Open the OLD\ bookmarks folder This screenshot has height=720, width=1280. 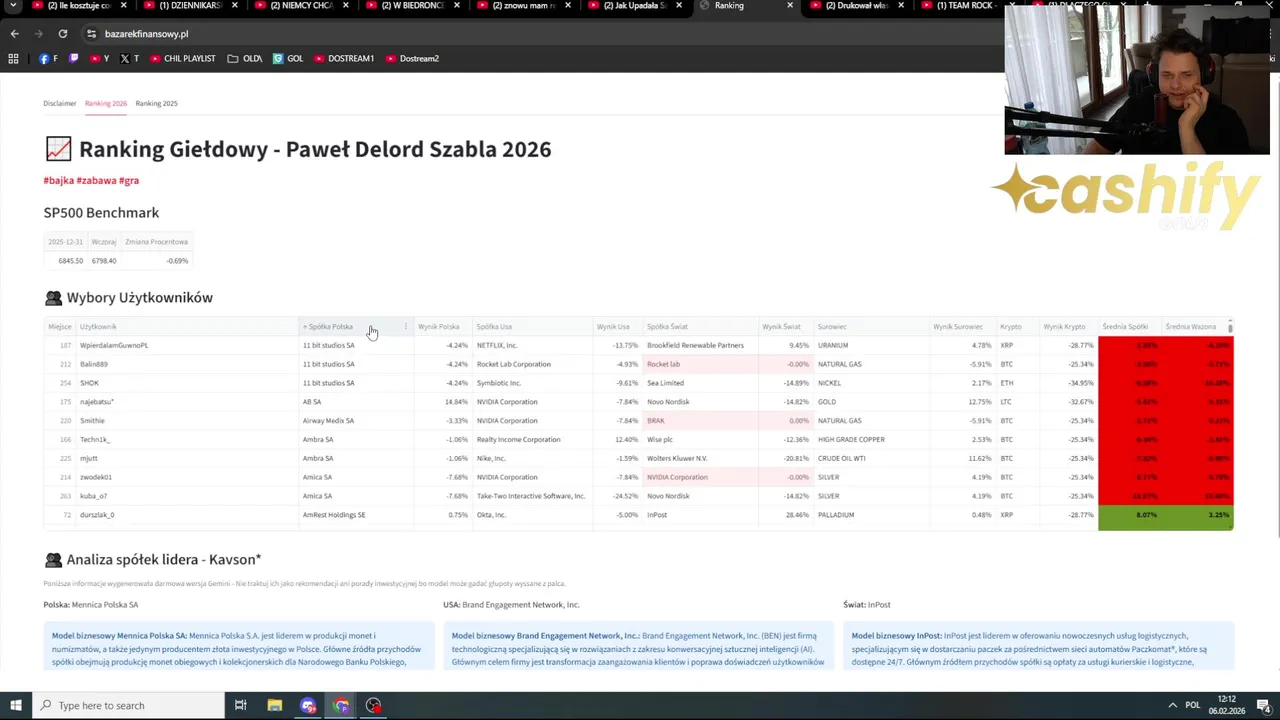coord(245,59)
